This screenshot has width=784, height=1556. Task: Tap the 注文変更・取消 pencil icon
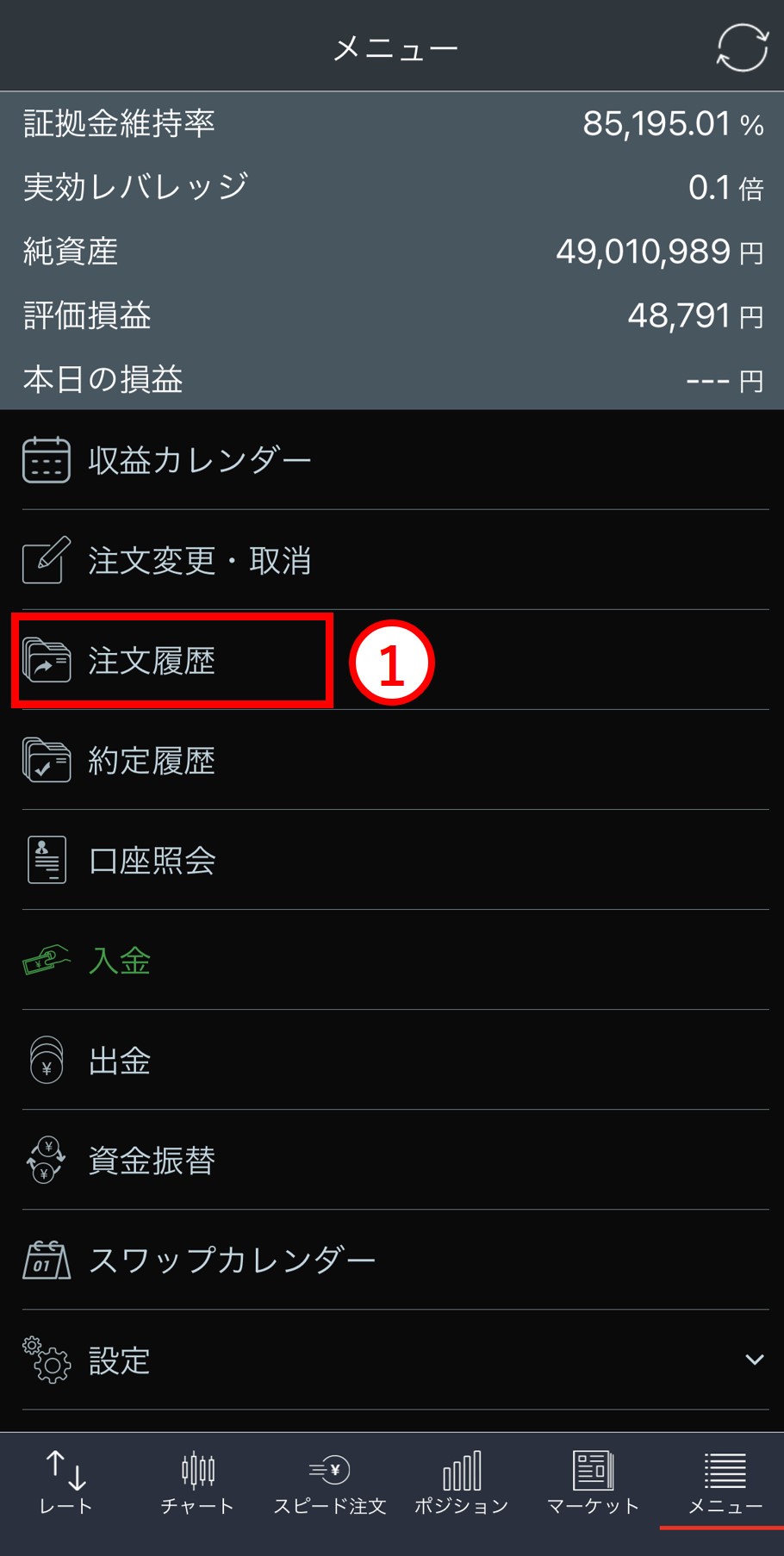47,560
